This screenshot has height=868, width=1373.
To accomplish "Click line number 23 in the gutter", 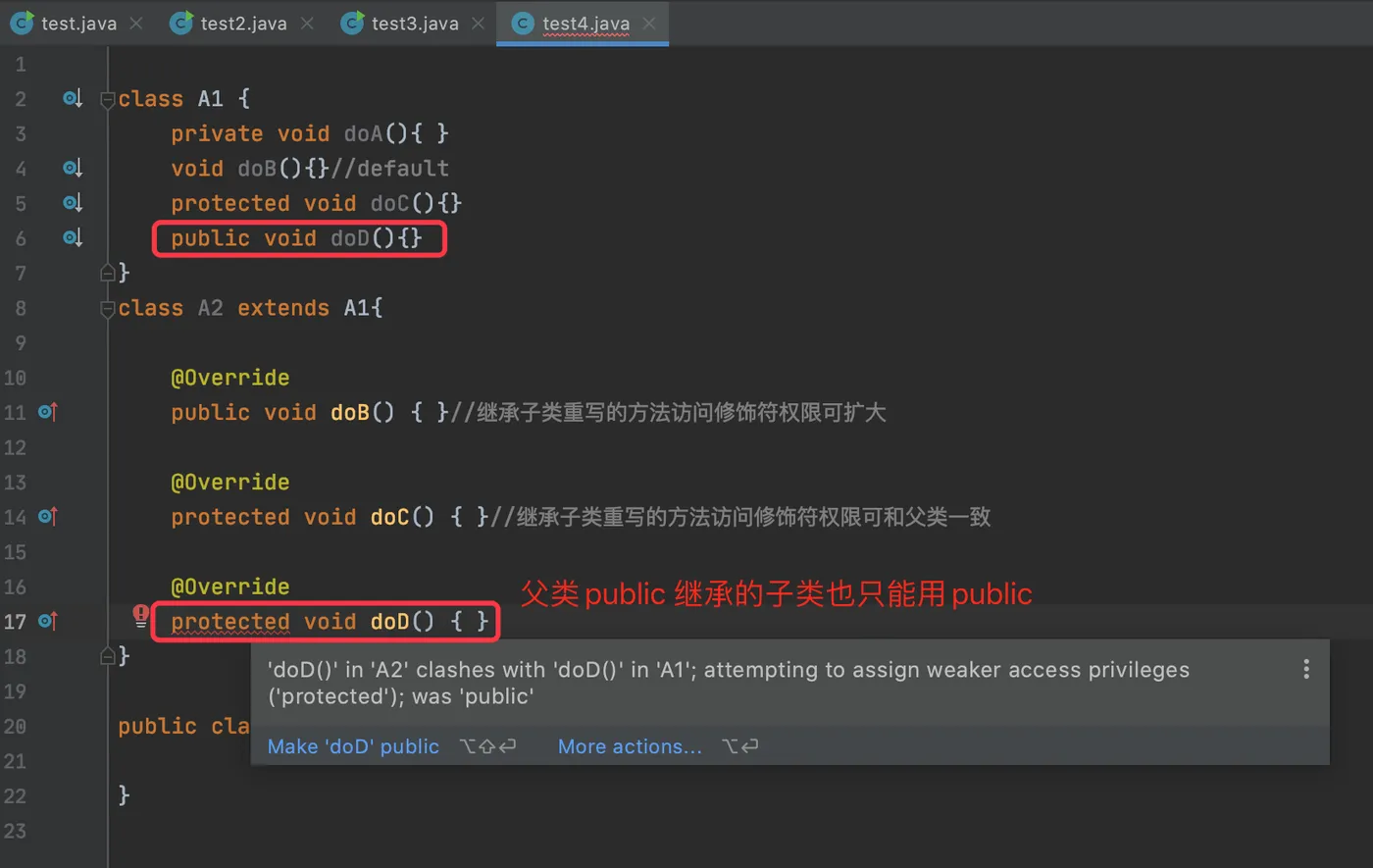I will coord(15,831).
